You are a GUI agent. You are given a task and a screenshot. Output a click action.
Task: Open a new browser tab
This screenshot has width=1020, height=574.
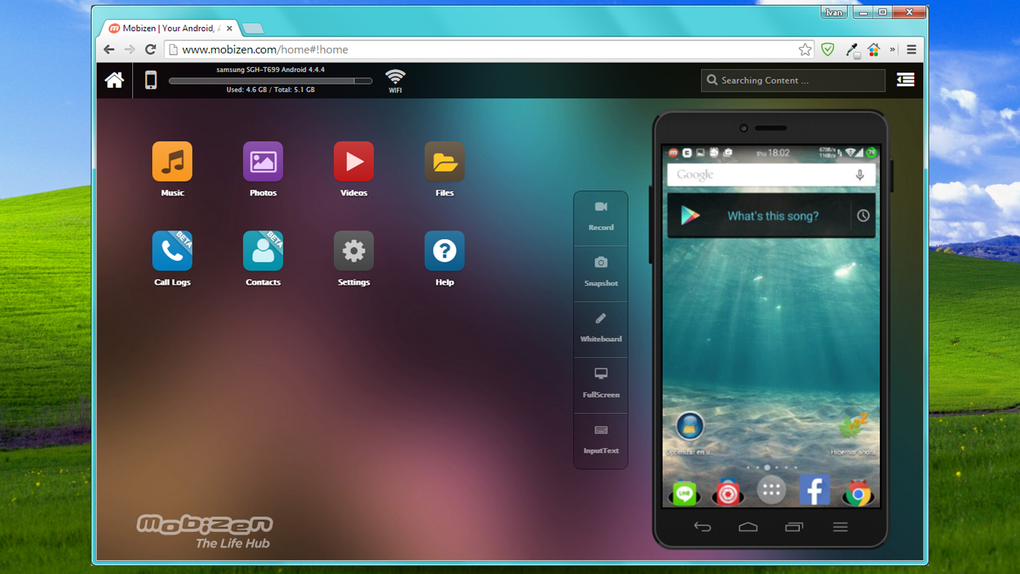253,28
